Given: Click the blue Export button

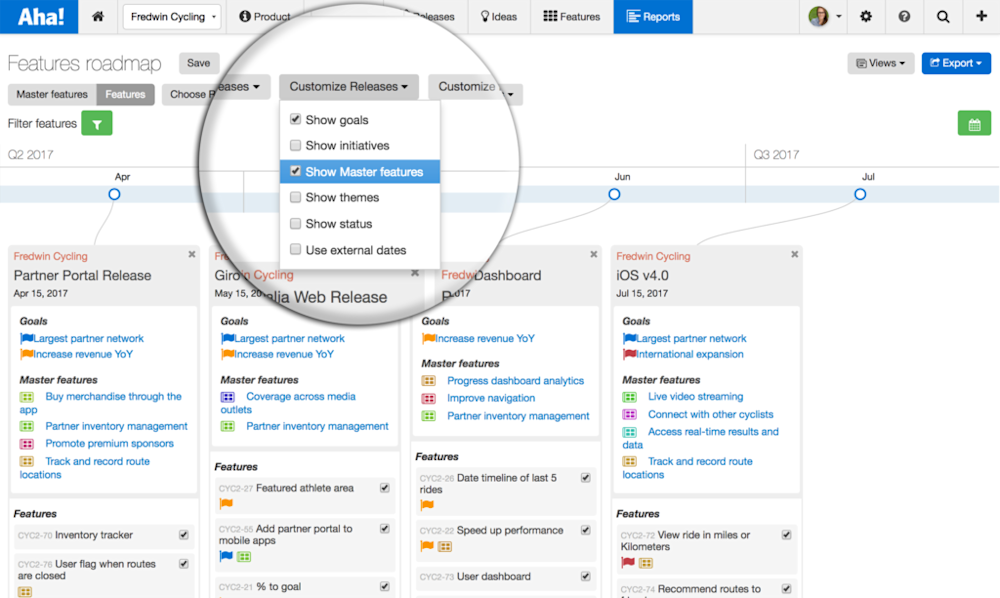Looking at the screenshot, I should (x=956, y=62).
